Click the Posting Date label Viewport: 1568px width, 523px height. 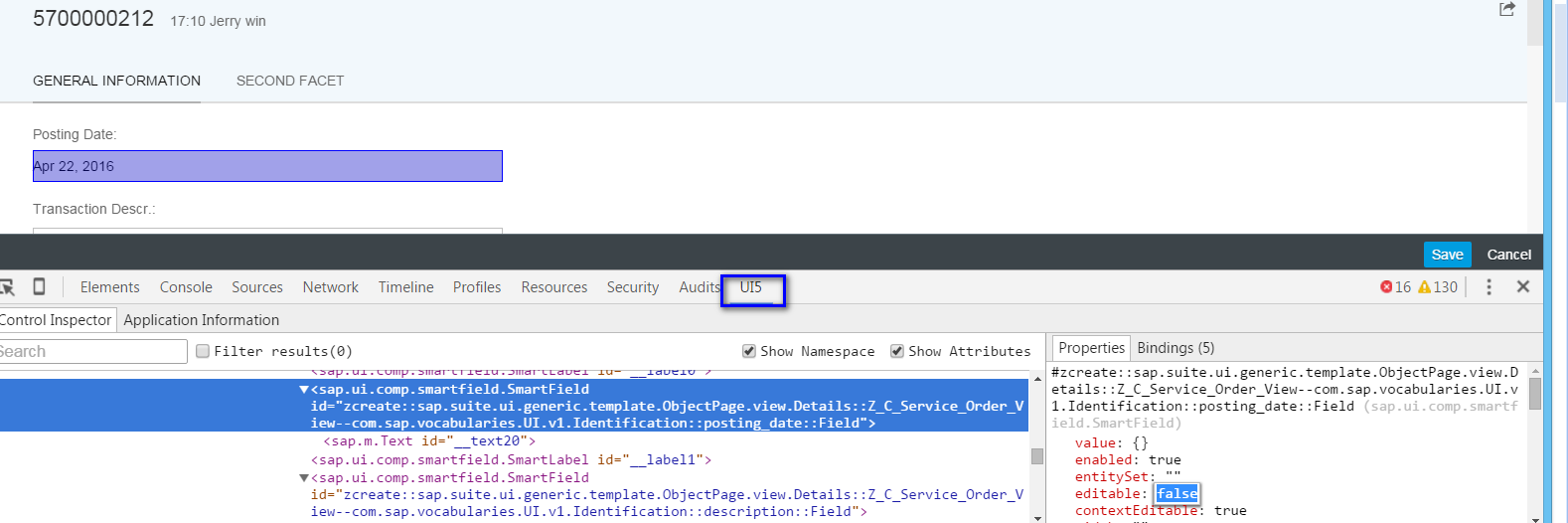click(75, 134)
